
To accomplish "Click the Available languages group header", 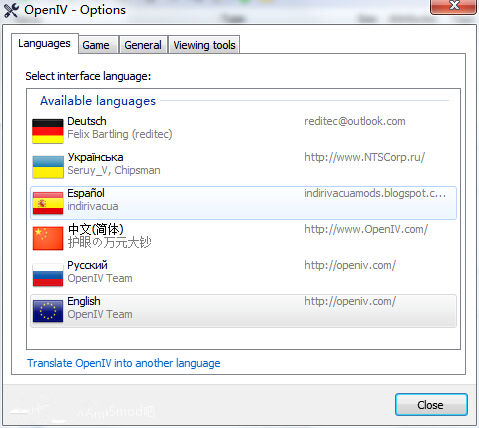I will point(98,101).
